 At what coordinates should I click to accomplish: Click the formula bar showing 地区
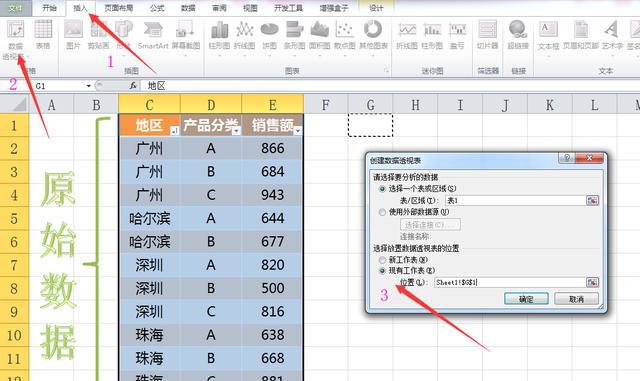pos(390,86)
